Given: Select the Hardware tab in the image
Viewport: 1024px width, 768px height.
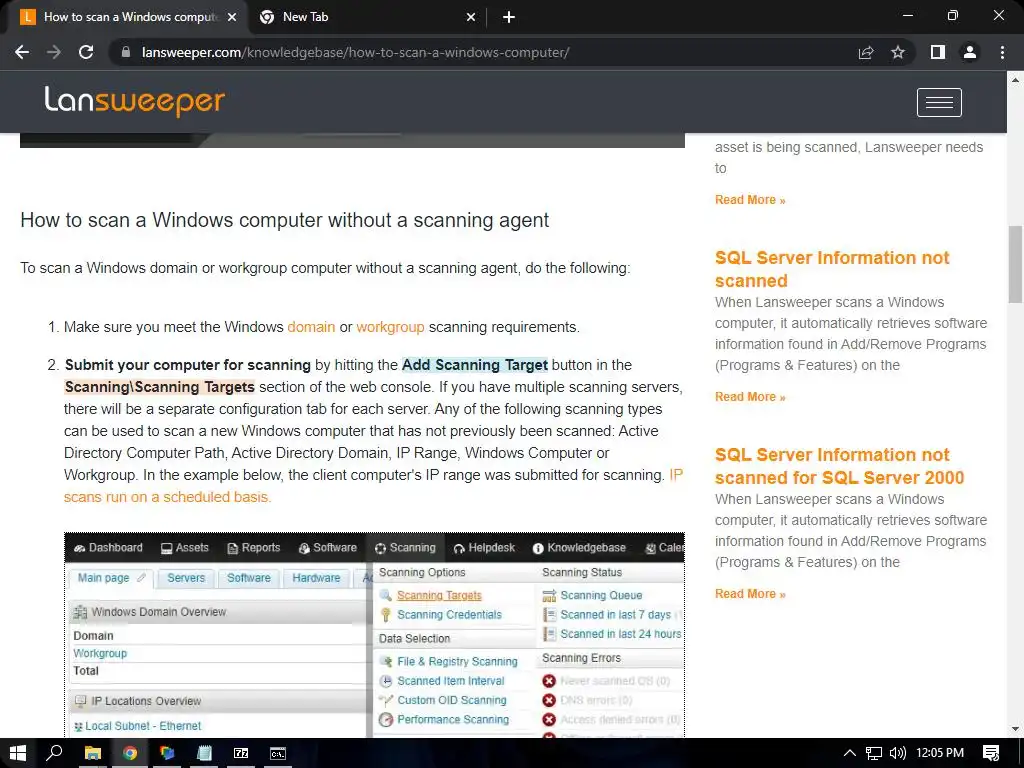Looking at the screenshot, I should click(316, 578).
